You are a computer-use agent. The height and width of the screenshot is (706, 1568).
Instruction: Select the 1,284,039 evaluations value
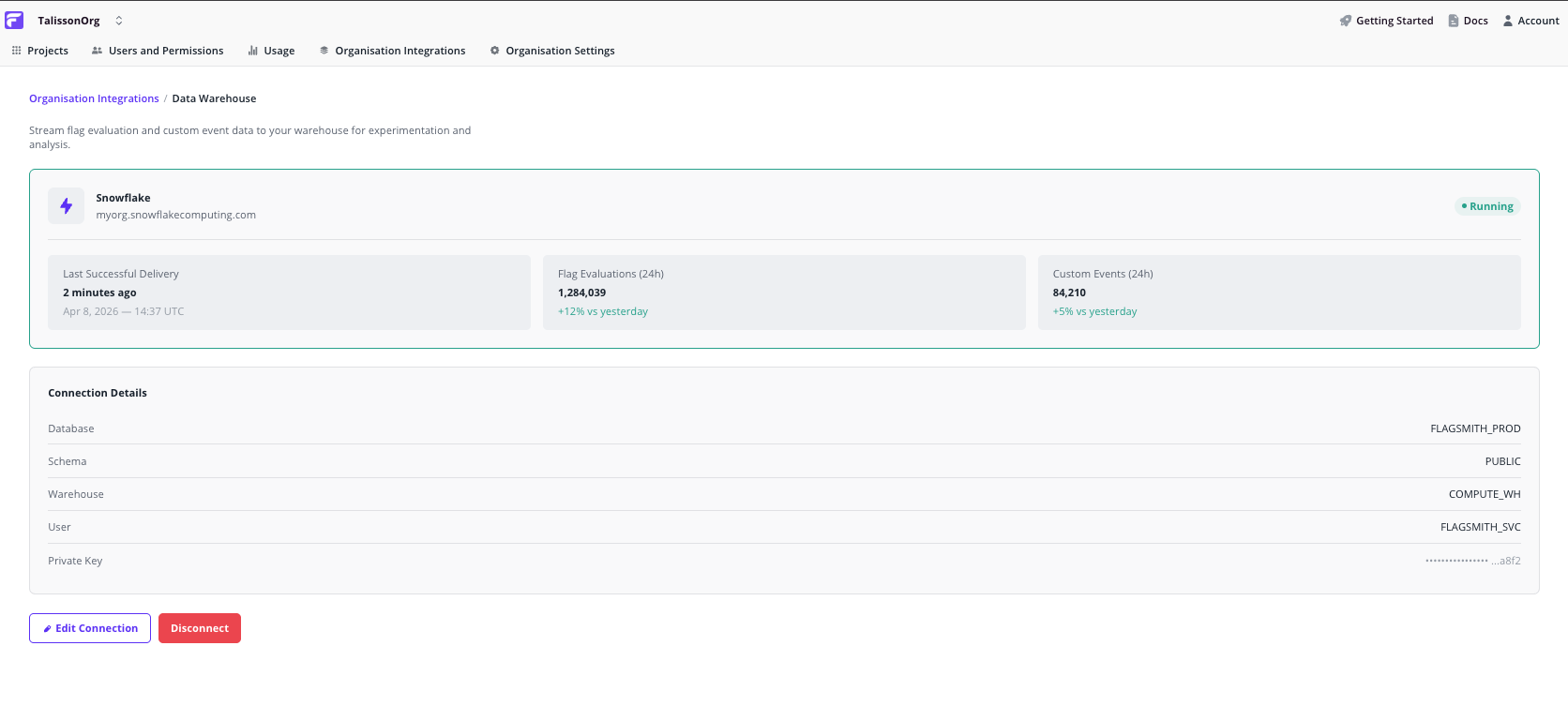click(x=581, y=293)
